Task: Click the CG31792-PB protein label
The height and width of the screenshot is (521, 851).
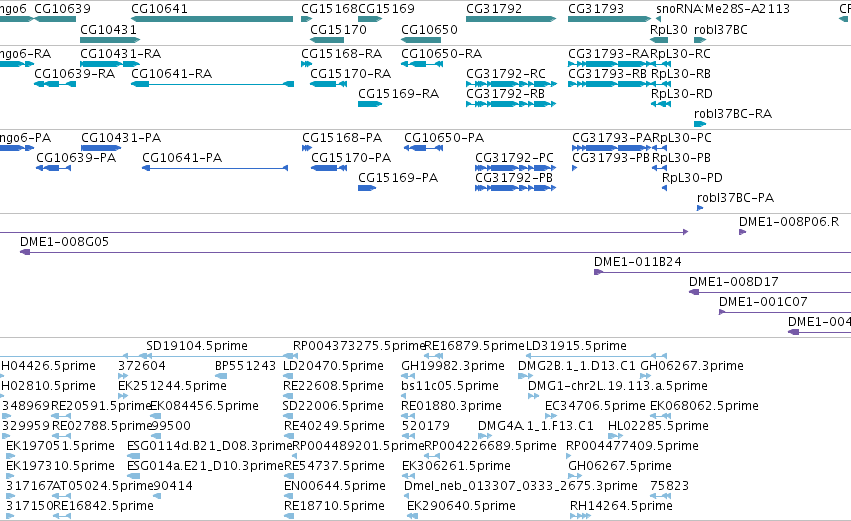Action: tap(513, 178)
